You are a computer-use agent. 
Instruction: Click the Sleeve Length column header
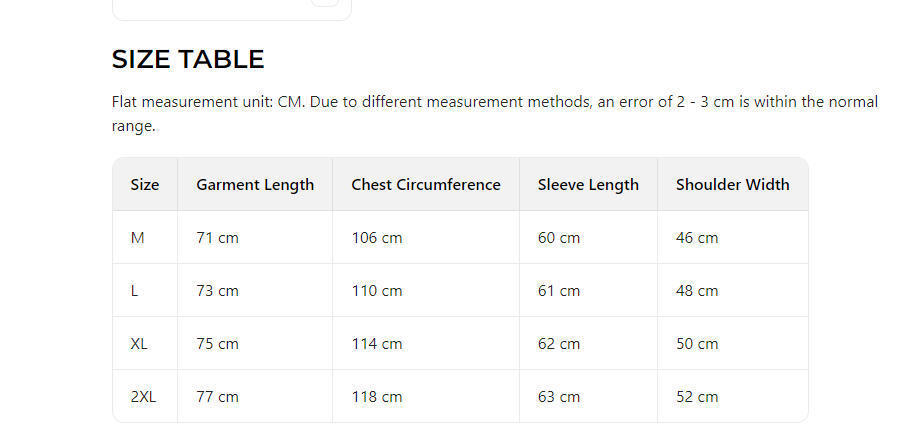point(588,185)
